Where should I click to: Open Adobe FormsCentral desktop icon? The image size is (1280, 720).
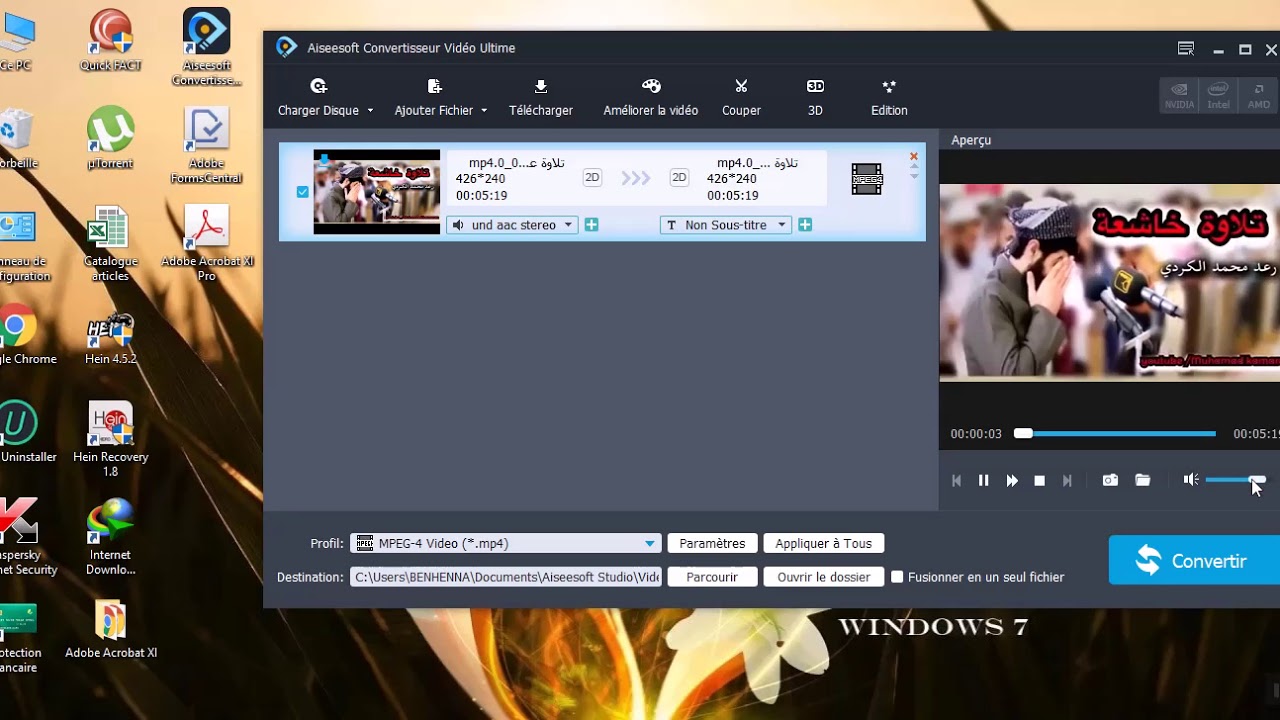(x=206, y=146)
